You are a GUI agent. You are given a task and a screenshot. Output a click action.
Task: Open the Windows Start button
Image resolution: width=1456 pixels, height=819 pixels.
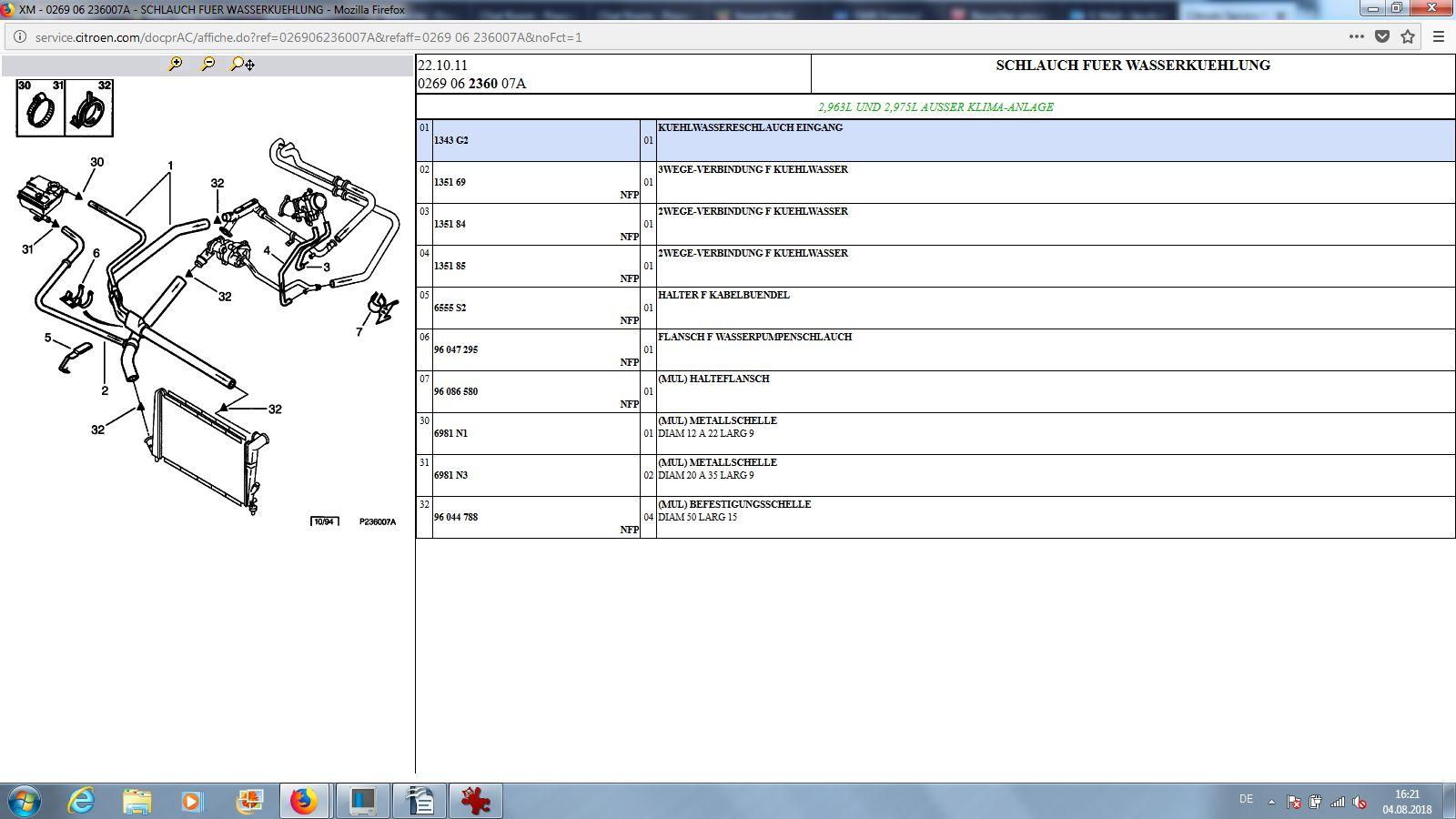[25, 801]
